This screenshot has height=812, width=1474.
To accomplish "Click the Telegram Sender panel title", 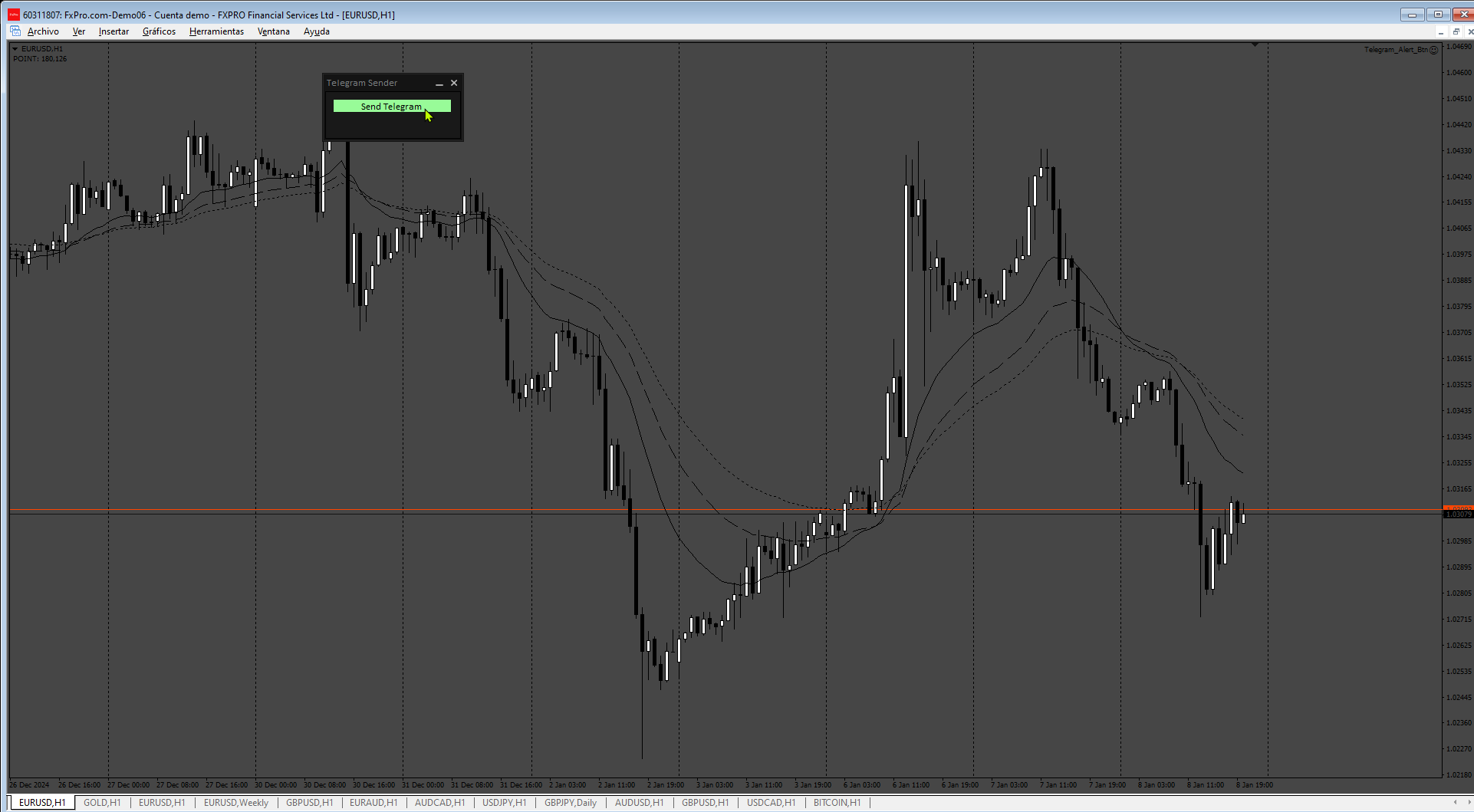I will click(362, 83).
